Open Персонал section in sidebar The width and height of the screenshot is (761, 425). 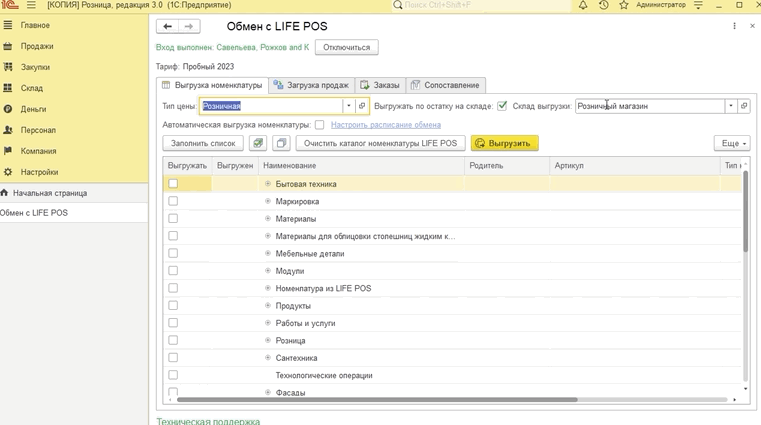click(x=38, y=130)
